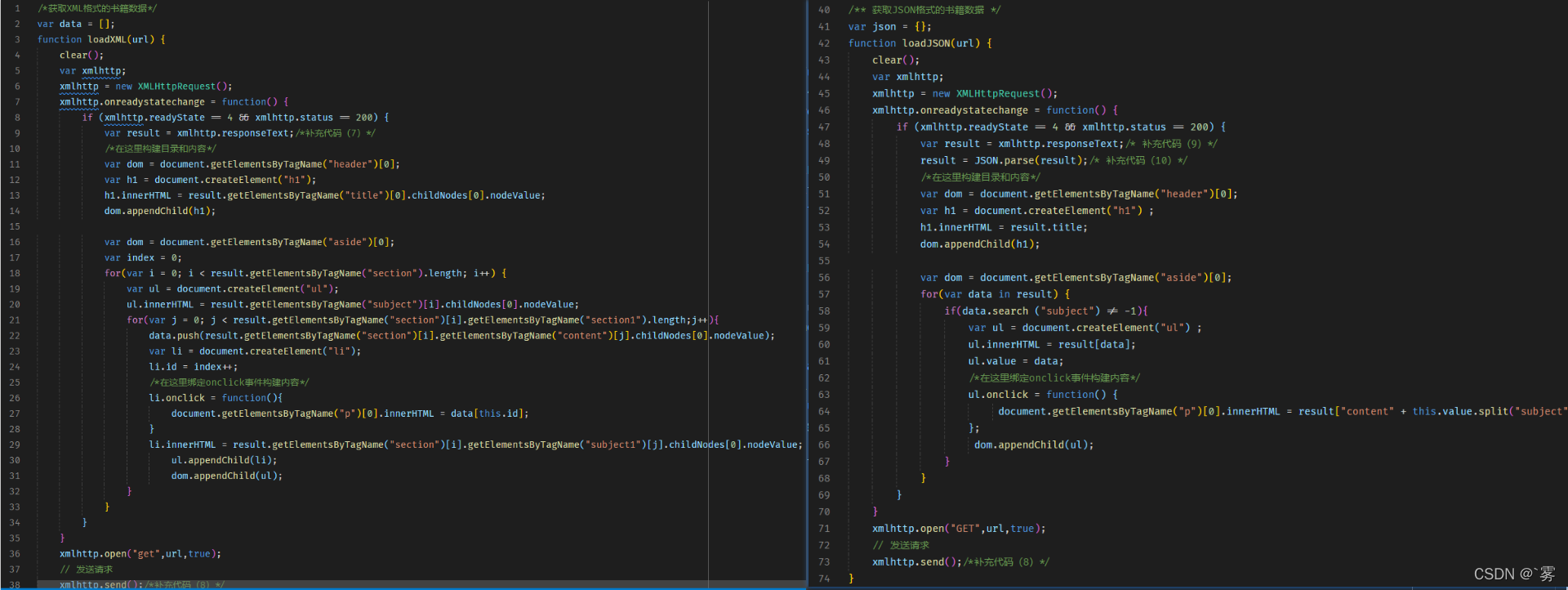Click 'var index = 0;' line
This screenshot has height=590, width=1568.
click(x=143, y=257)
